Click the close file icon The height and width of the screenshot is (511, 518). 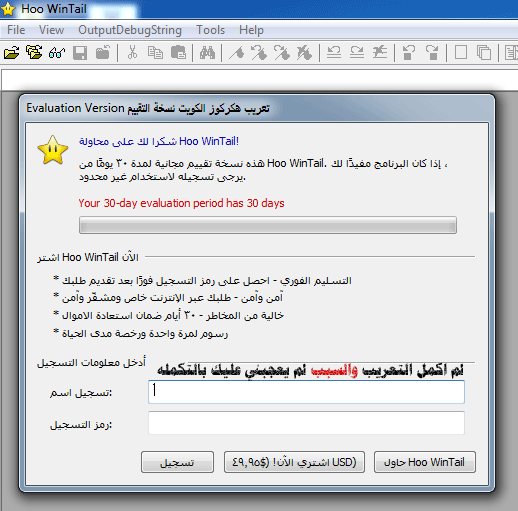[x=103, y=53]
